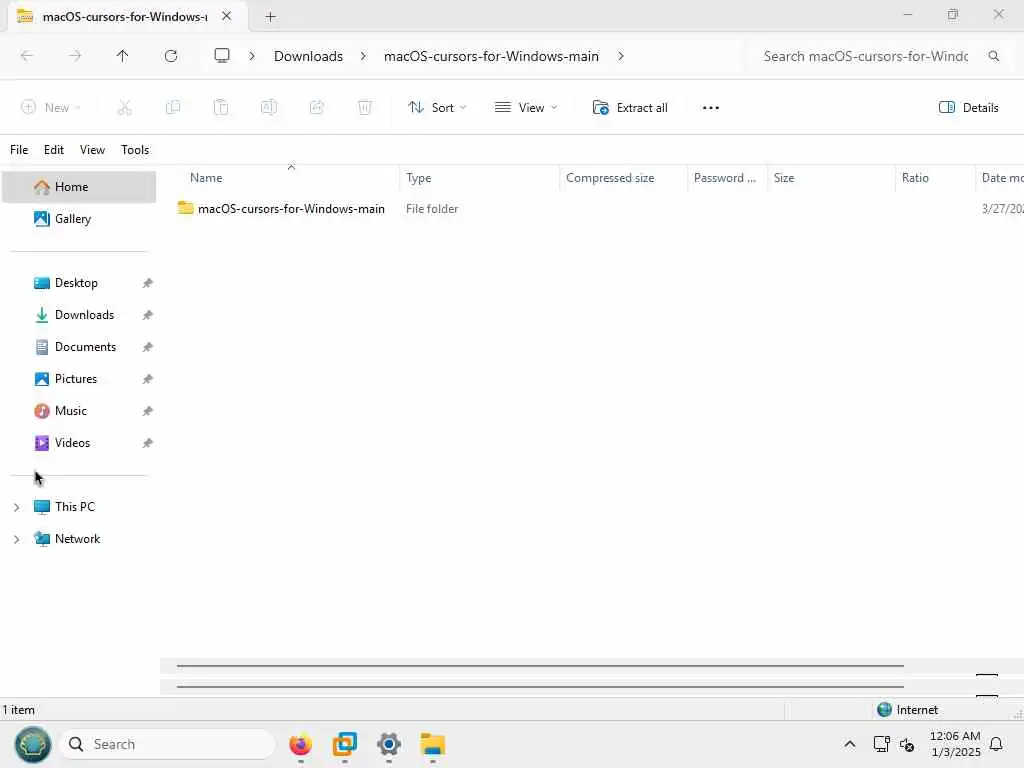
Task: Expand the Network tree node
Action: click(x=17, y=539)
